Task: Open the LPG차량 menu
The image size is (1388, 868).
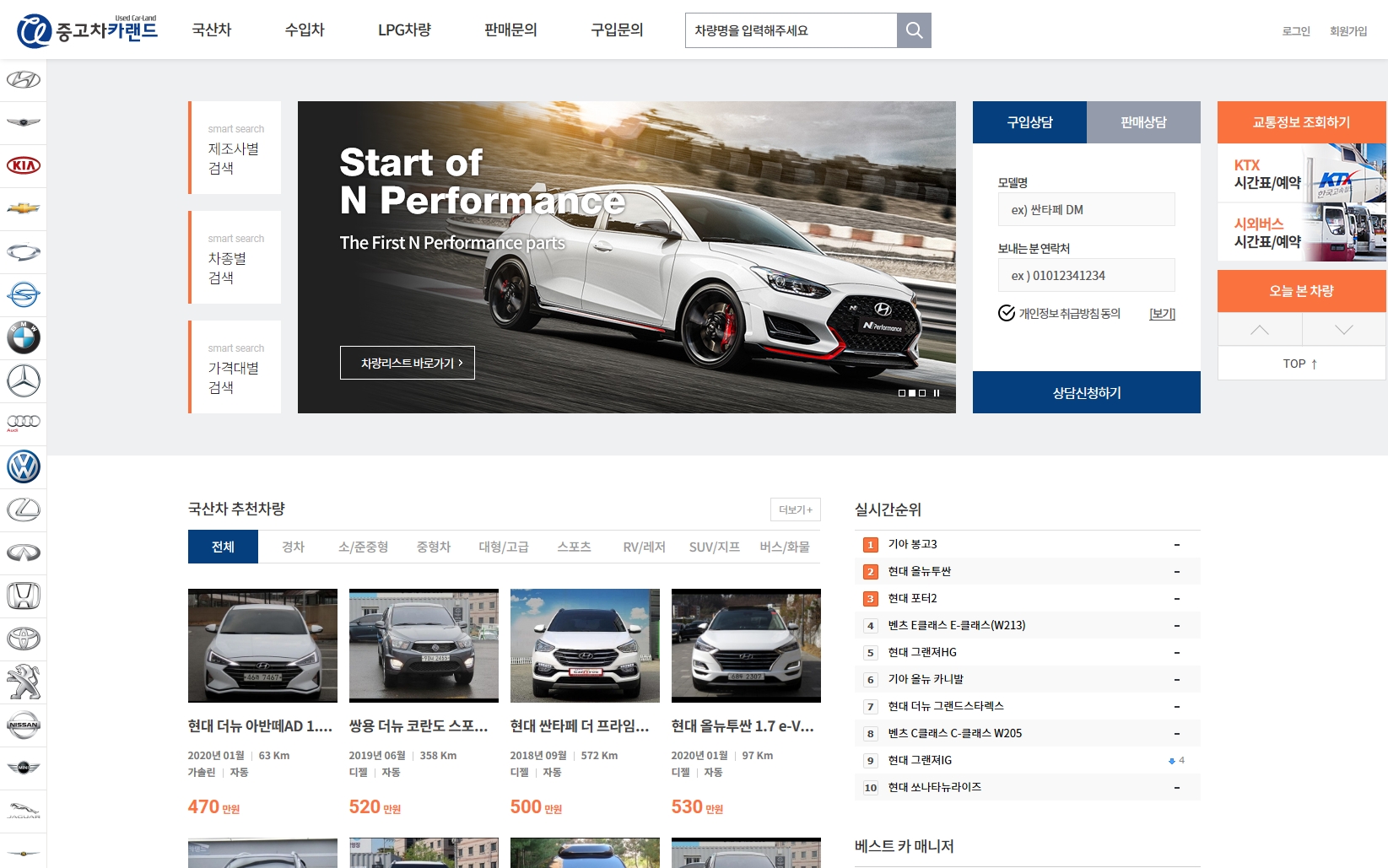Action: (x=404, y=30)
